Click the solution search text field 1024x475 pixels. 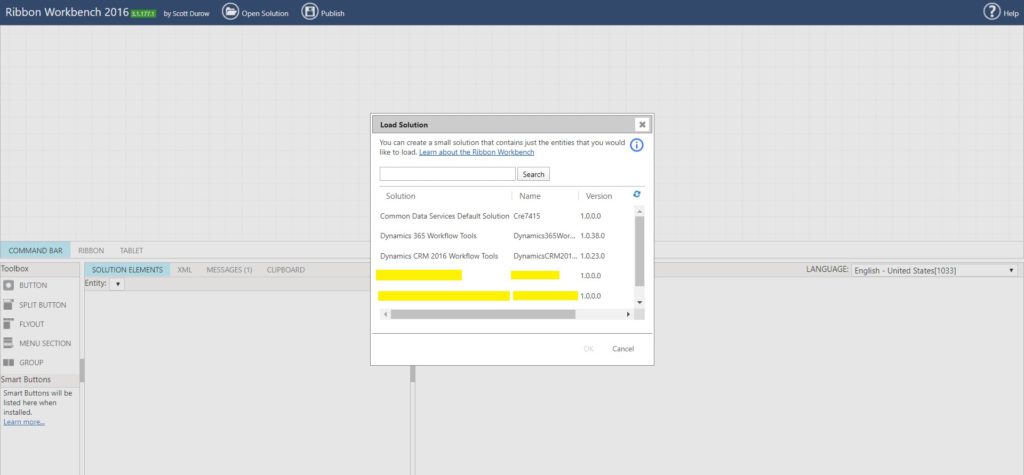click(x=447, y=174)
